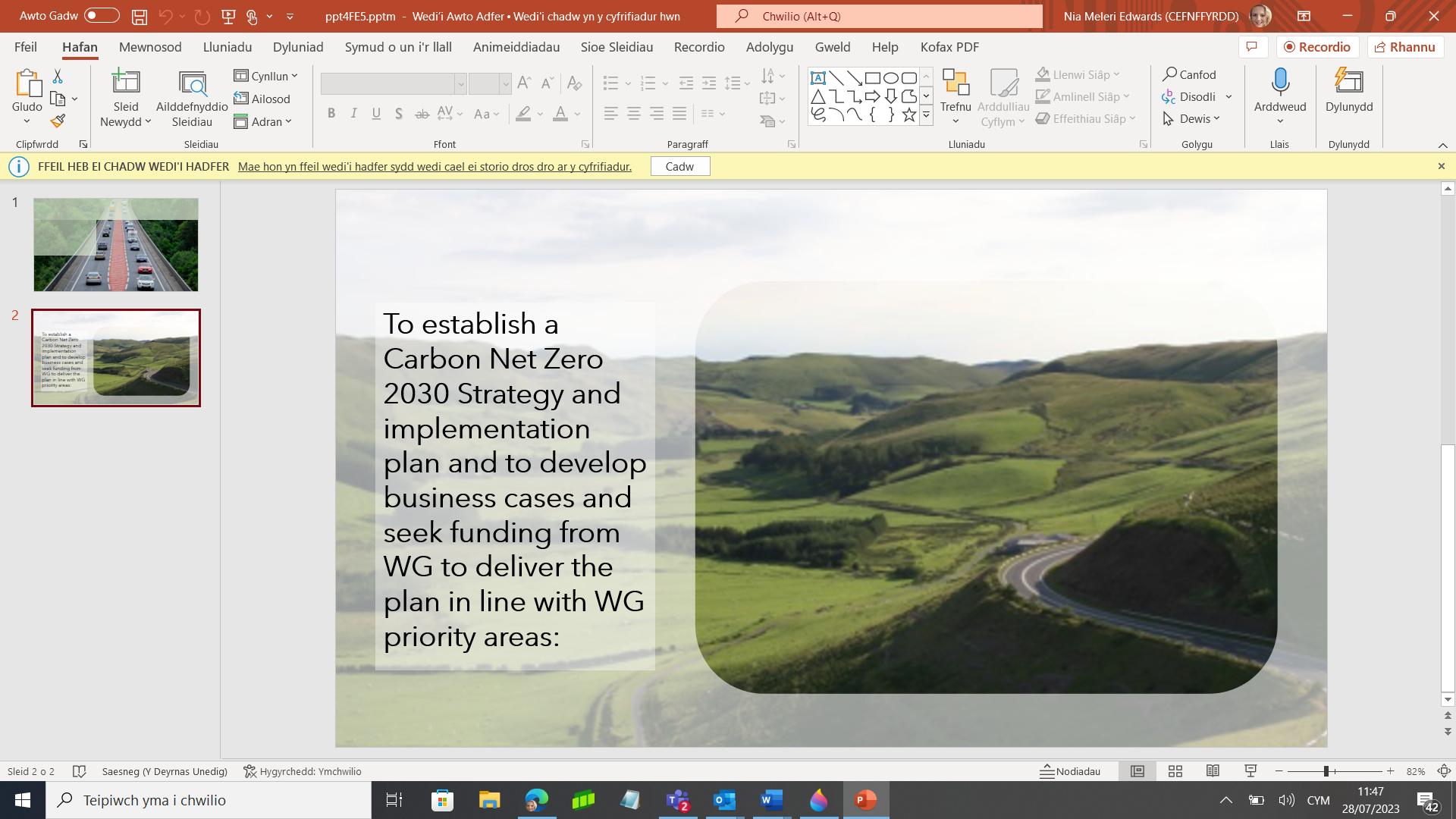Screen dimensions: 1456x819
Task: Expand the Cynllun (Layout) dropdown
Action: (x=266, y=76)
